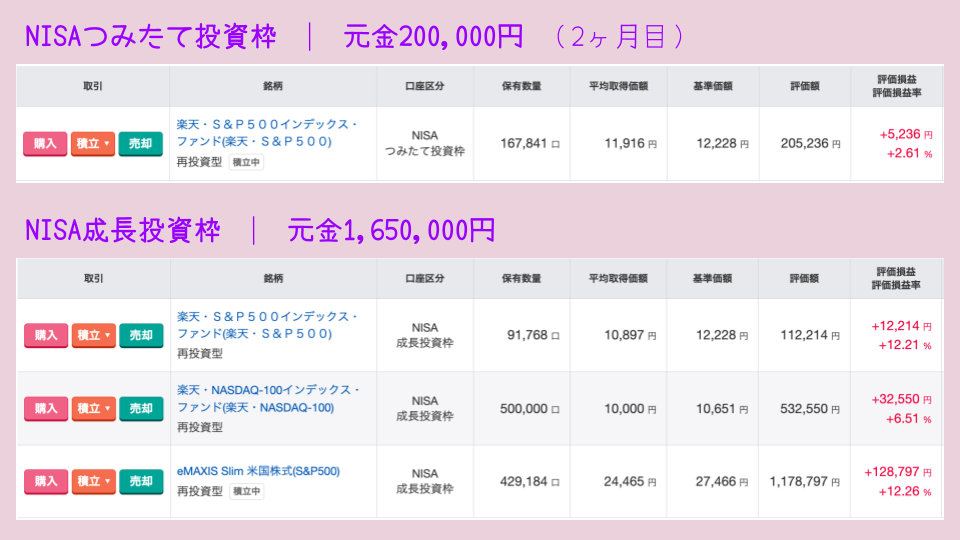Click 評価額 column header in 成長投資枠 table

point(804,279)
